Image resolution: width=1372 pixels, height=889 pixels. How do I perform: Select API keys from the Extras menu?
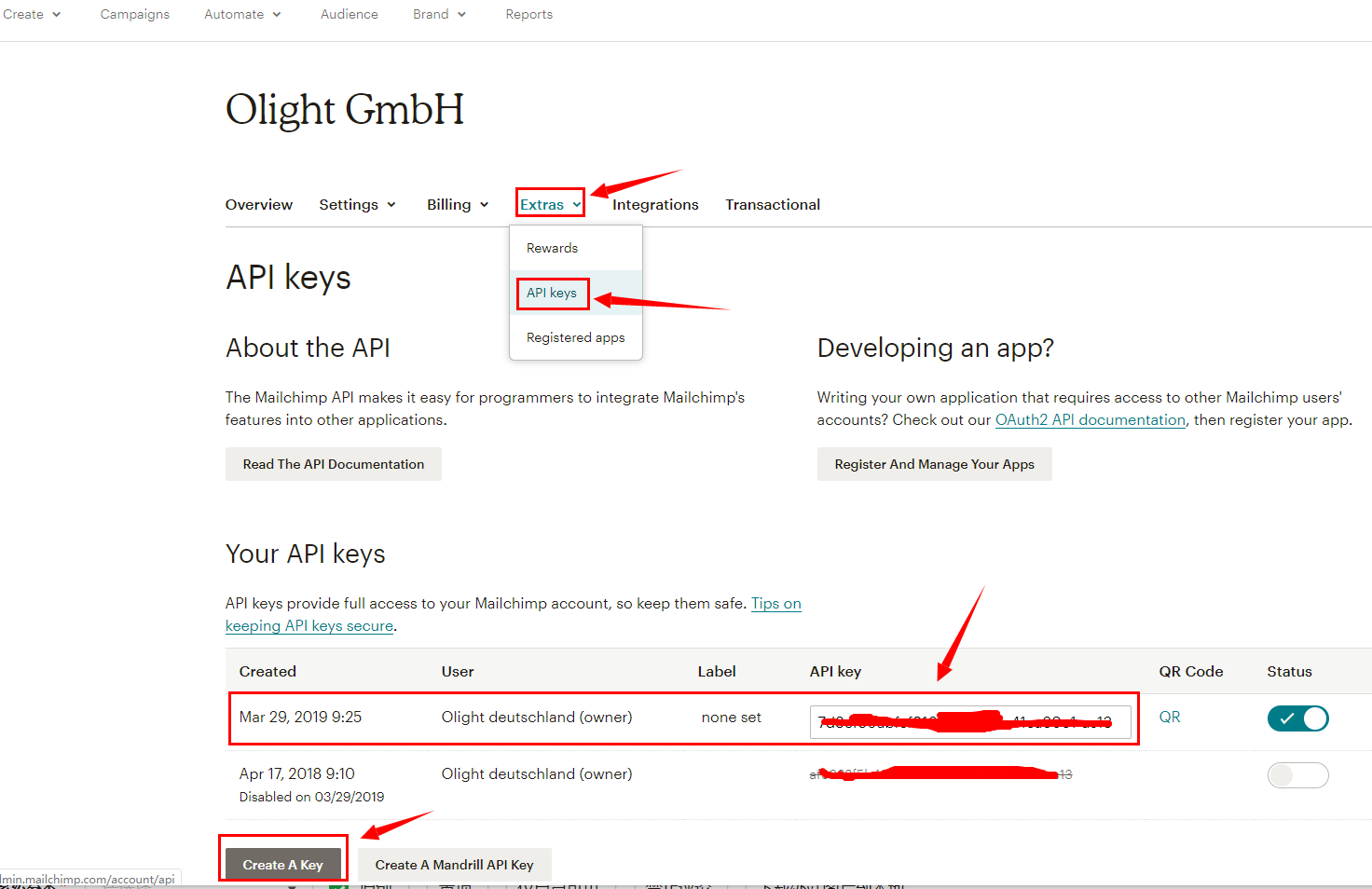[576, 293]
